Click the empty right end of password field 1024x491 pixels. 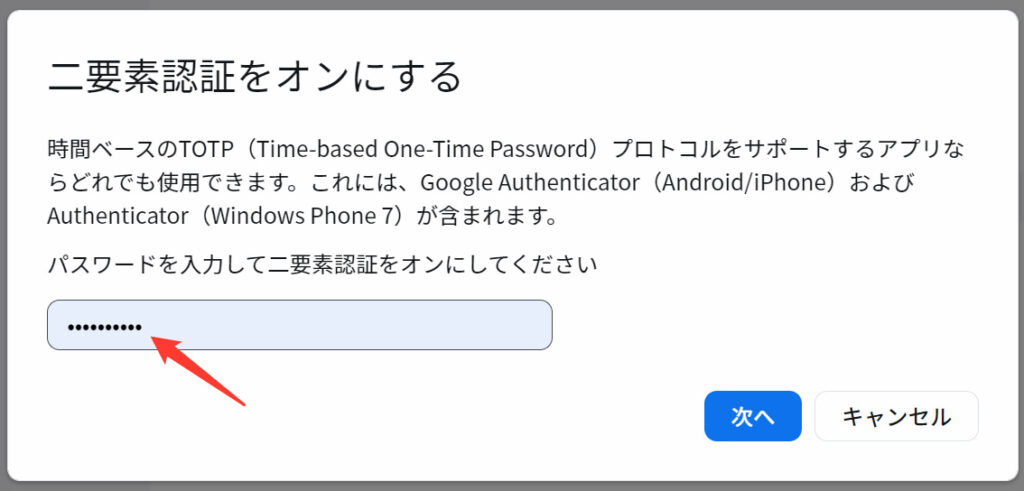[500, 325]
